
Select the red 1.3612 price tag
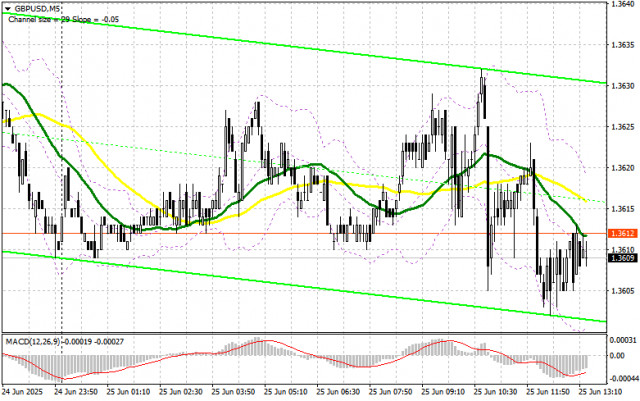coord(622,234)
